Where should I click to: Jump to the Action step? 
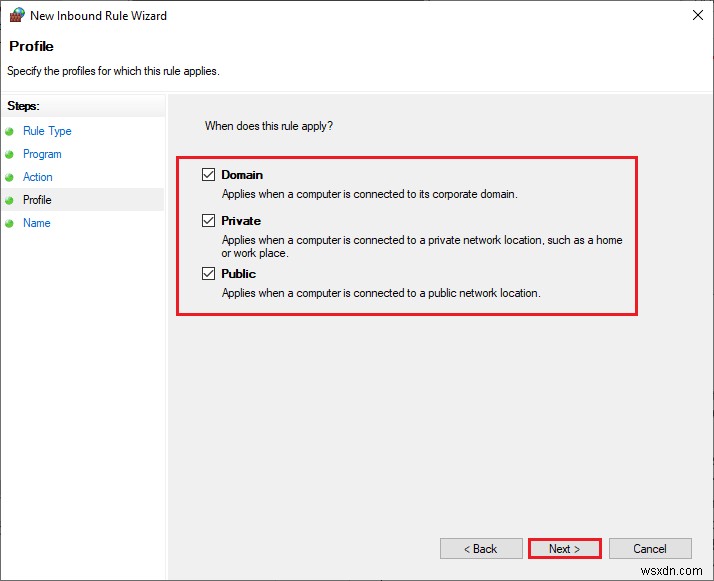38,177
